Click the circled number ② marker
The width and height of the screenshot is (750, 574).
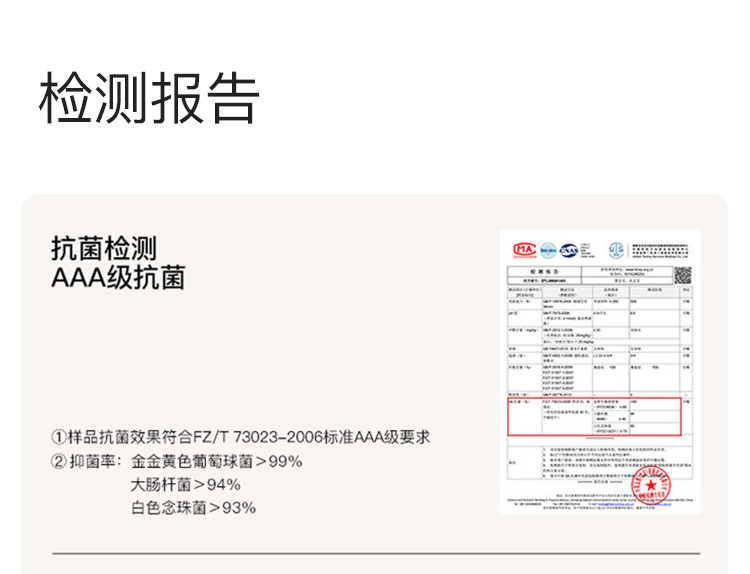click(59, 461)
